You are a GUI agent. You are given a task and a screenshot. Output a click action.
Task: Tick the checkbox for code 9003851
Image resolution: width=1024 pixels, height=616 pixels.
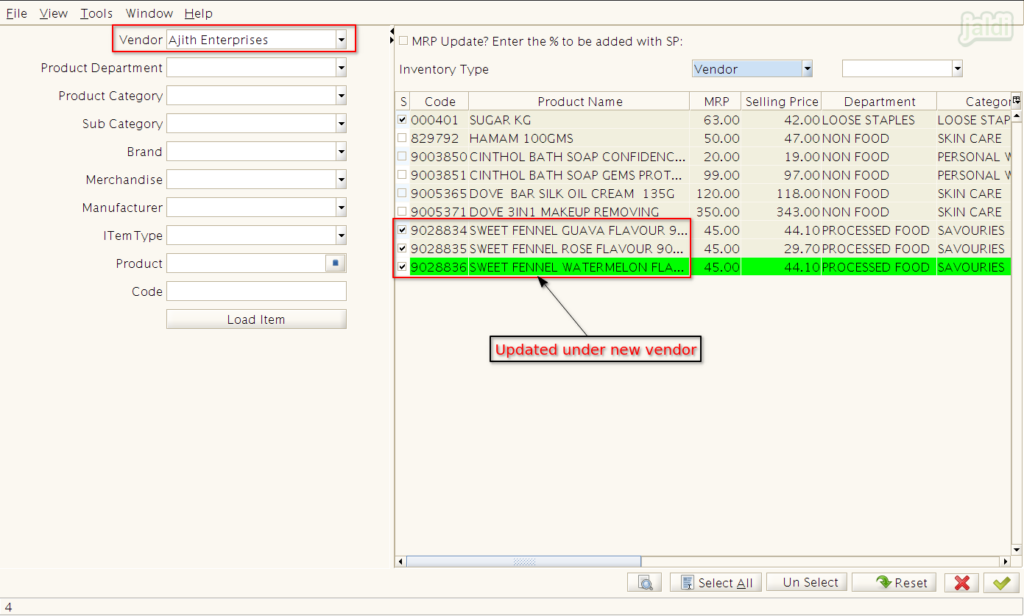[402, 174]
